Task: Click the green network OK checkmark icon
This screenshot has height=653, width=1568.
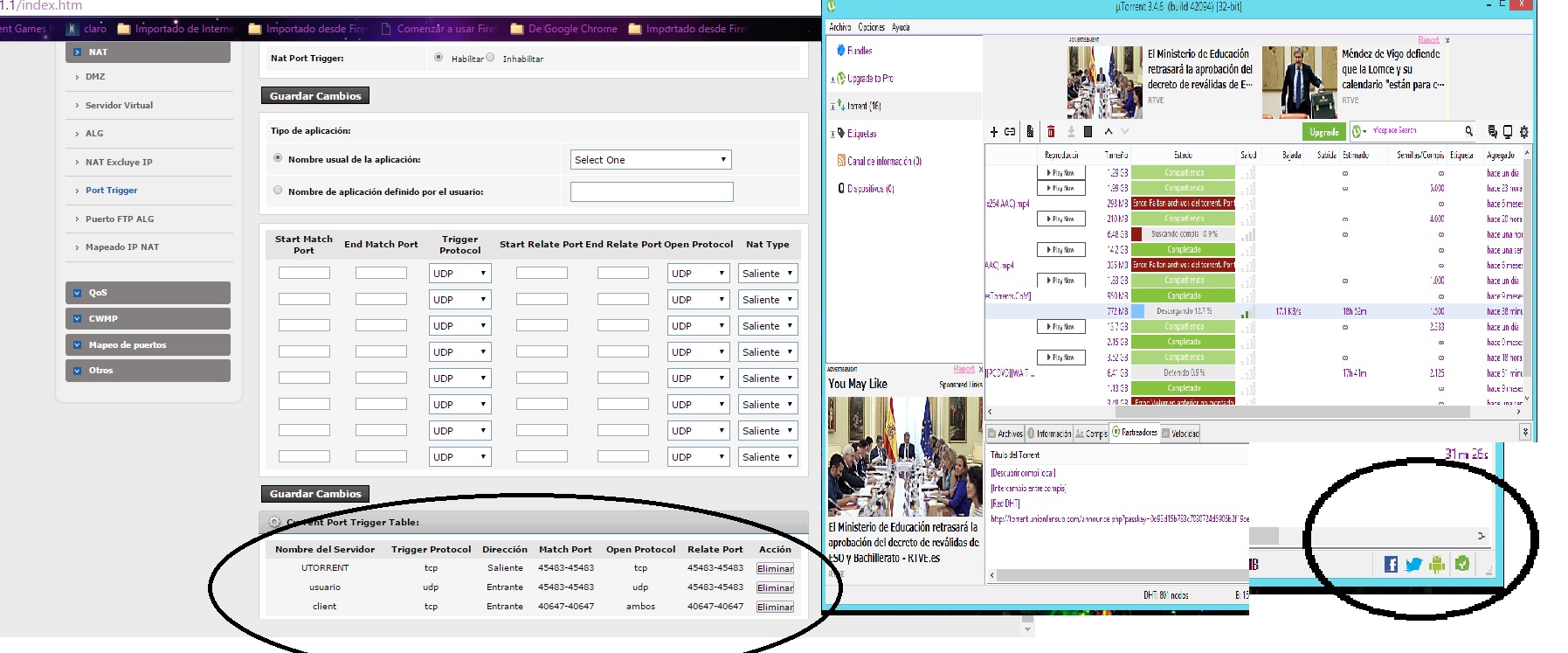Action: 1462,564
